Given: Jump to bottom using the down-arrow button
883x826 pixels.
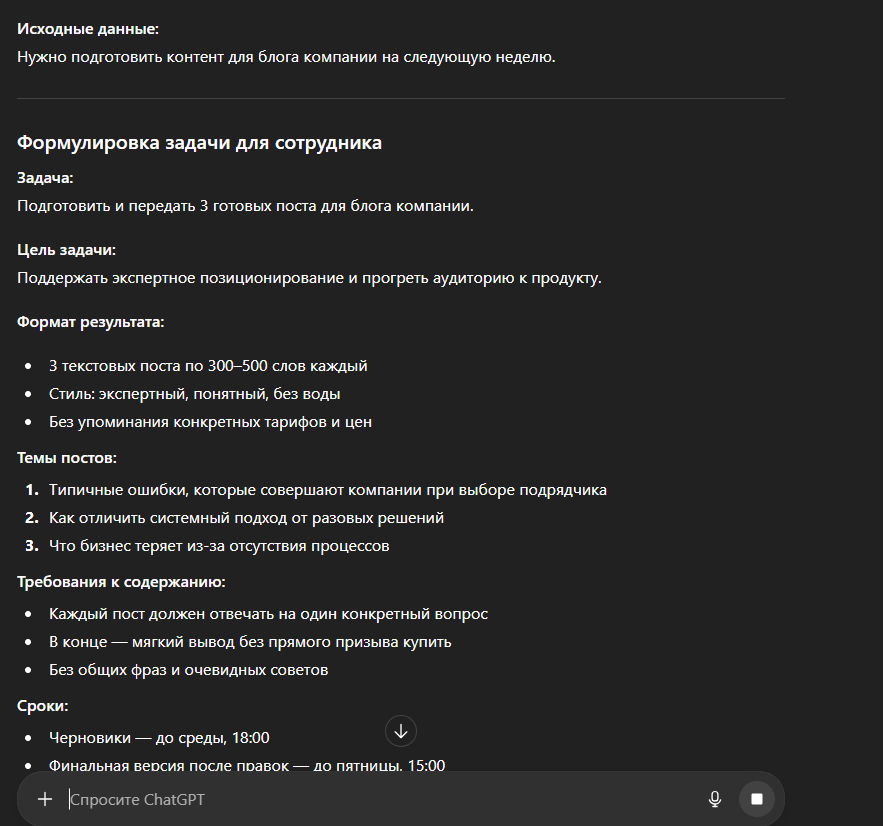Looking at the screenshot, I should point(401,731).
